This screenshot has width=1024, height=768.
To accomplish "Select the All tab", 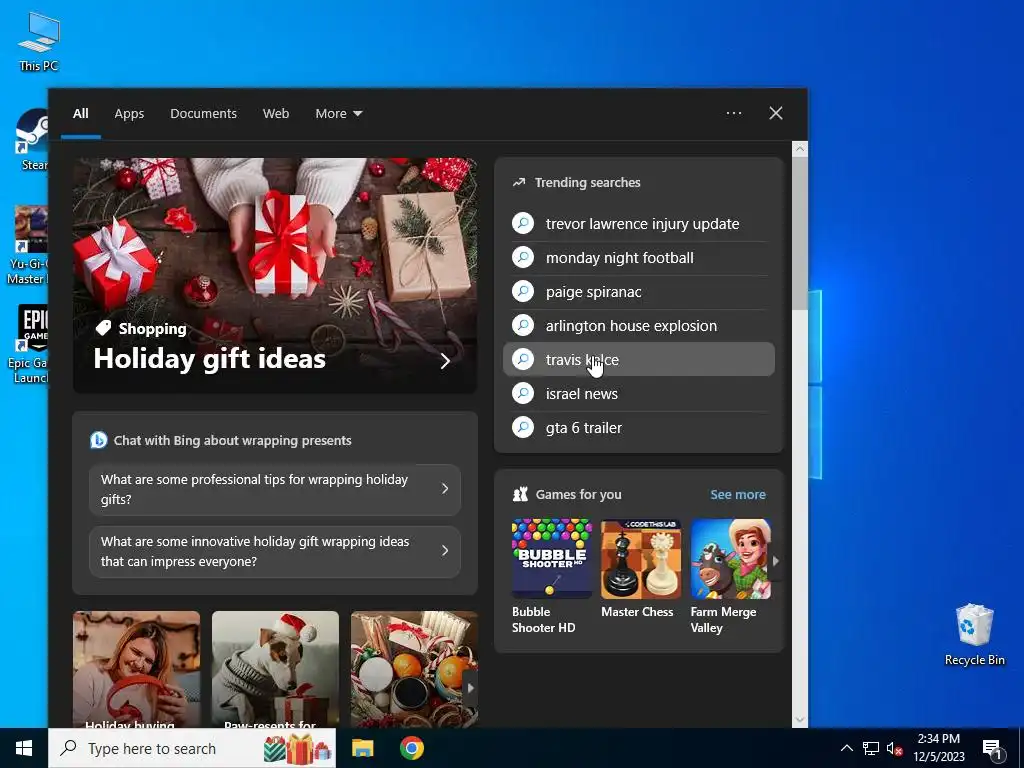I will [80, 114].
